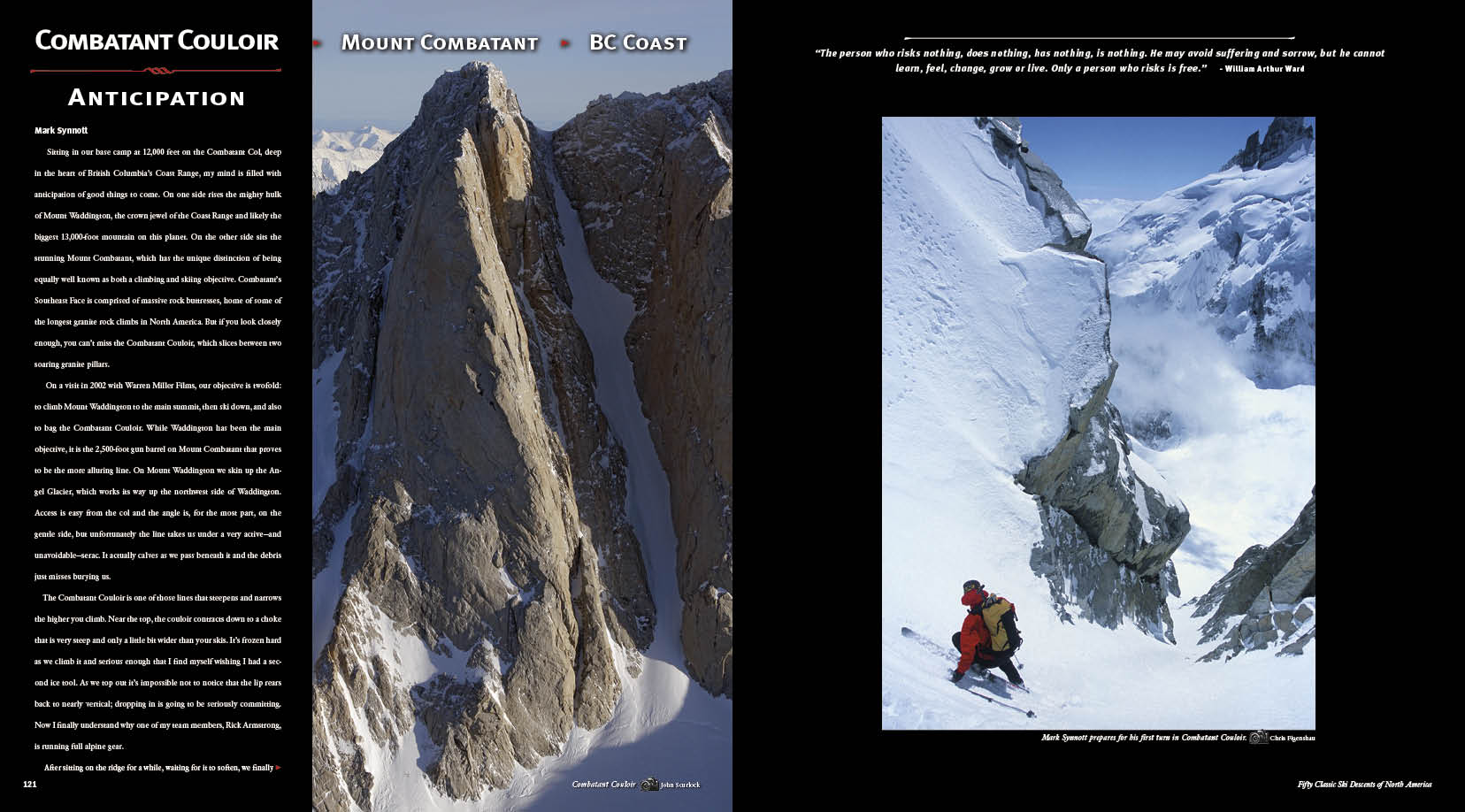Screen dimensions: 1465x812
Task: Click the red ornamental divider under the title
Action: click(x=156, y=70)
